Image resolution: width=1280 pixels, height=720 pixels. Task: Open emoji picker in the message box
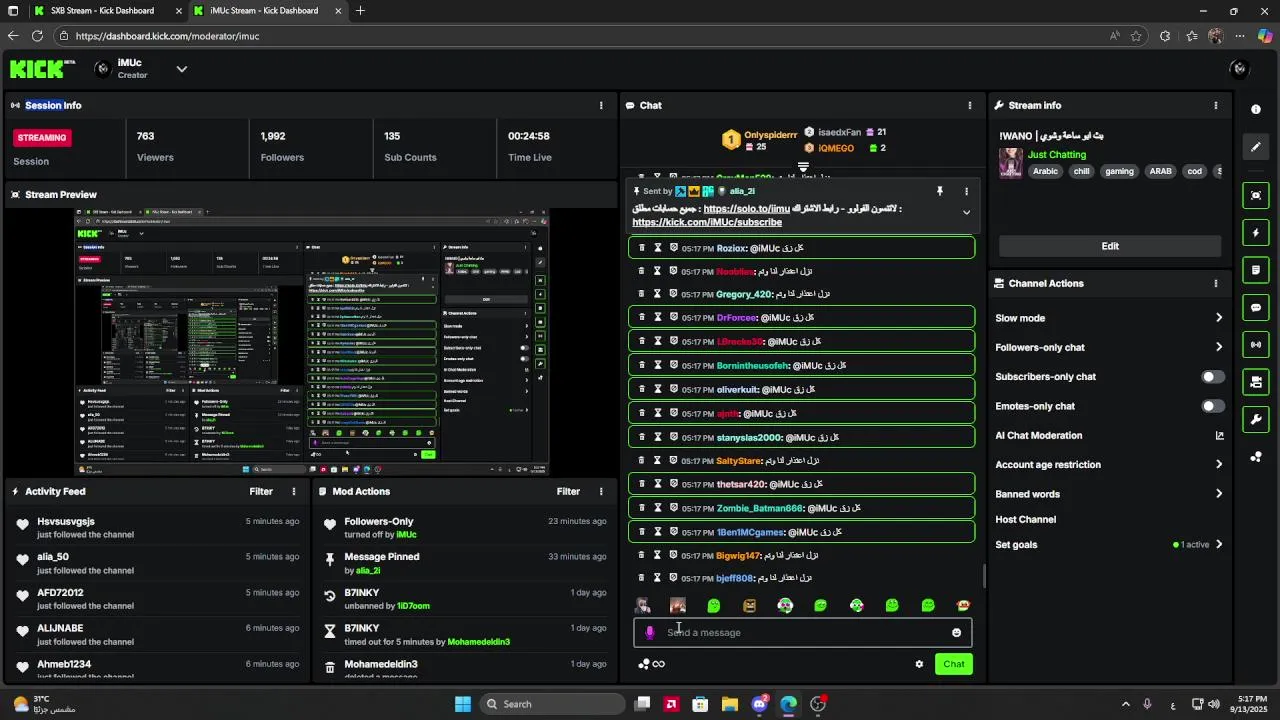coord(956,632)
